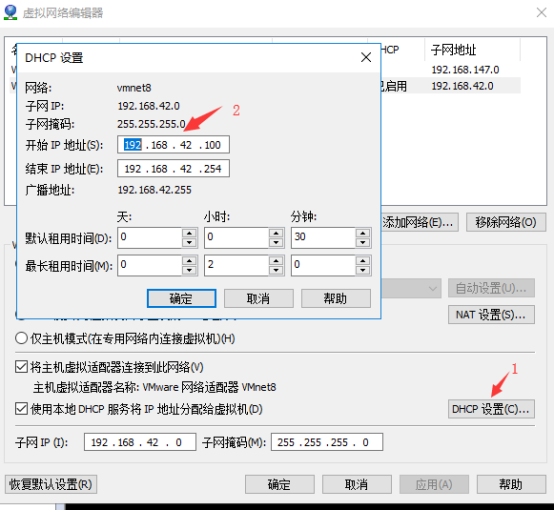Cancel the DHCP 设置 dialog with 取消
The image size is (554, 510).
(259, 299)
